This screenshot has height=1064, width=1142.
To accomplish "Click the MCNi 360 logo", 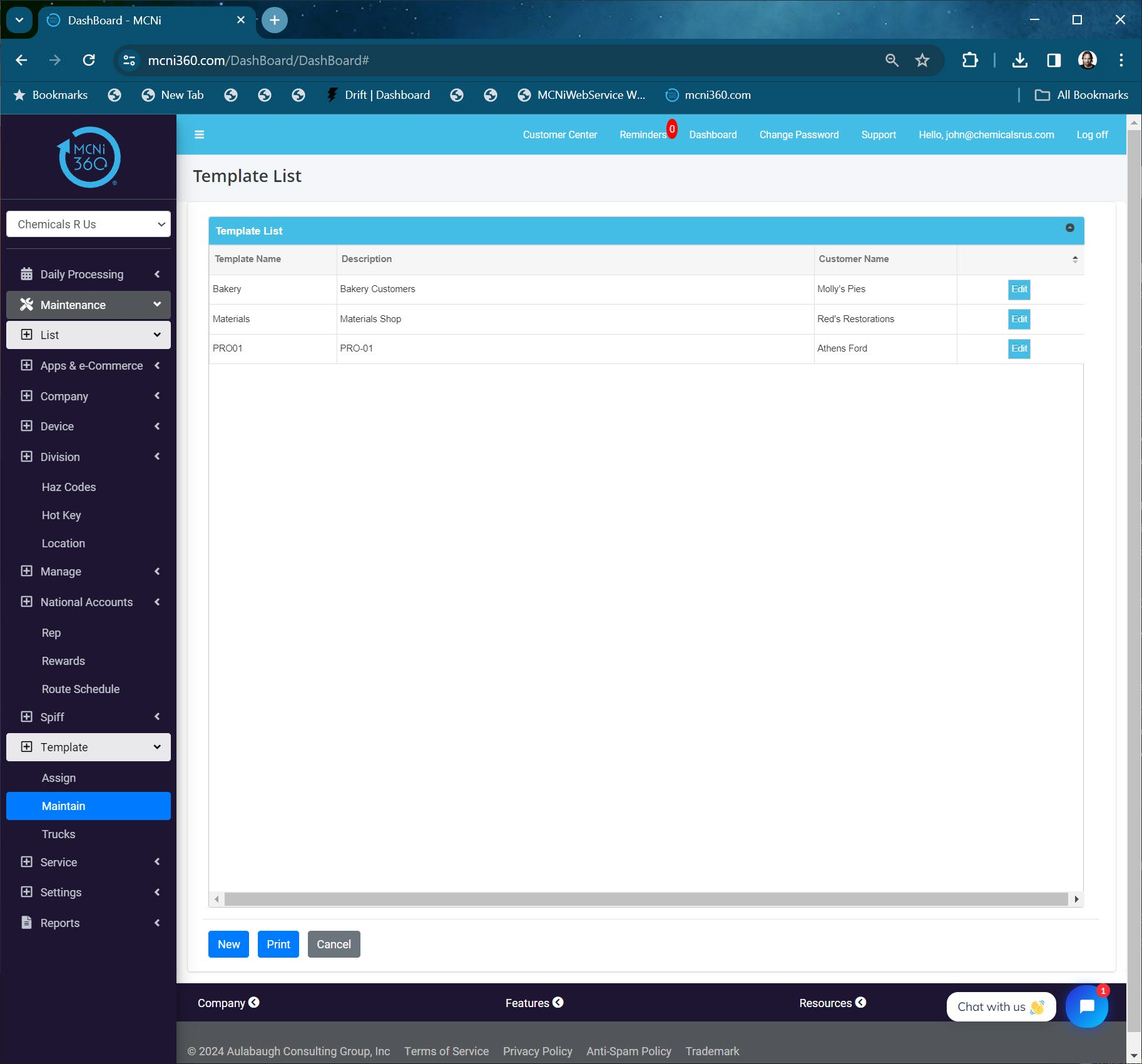I will (88, 156).
